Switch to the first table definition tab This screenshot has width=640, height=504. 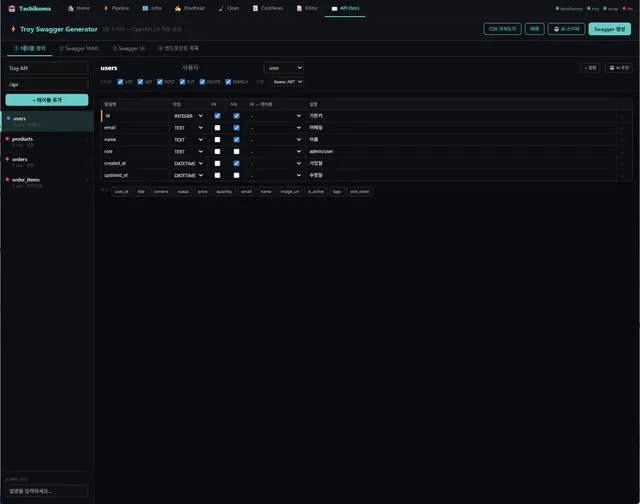coord(30,48)
